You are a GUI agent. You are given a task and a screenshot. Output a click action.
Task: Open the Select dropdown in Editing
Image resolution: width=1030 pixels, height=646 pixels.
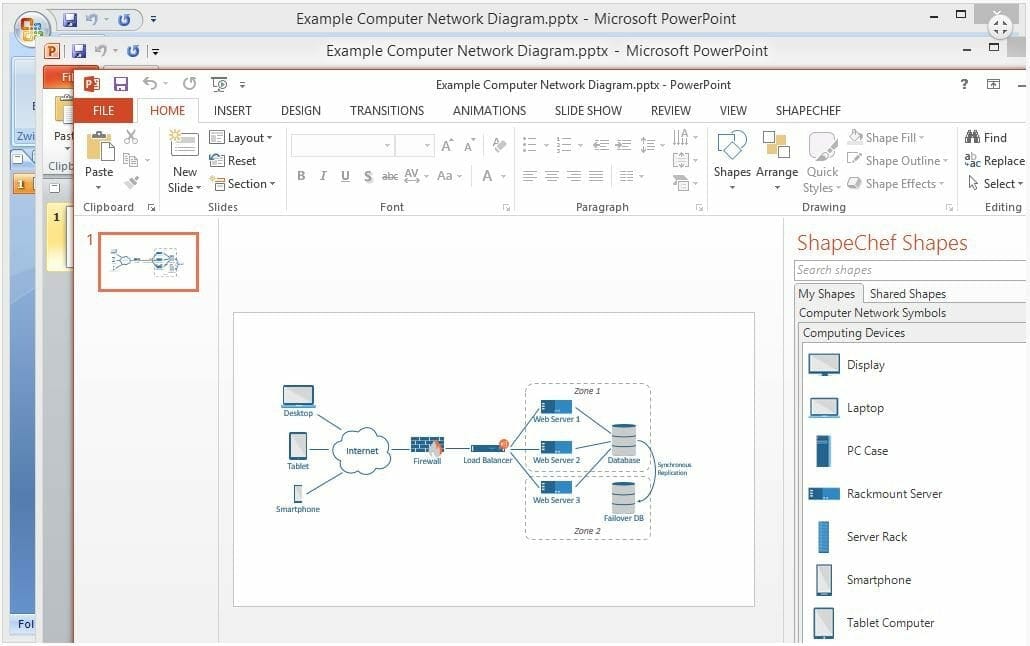click(996, 184)
